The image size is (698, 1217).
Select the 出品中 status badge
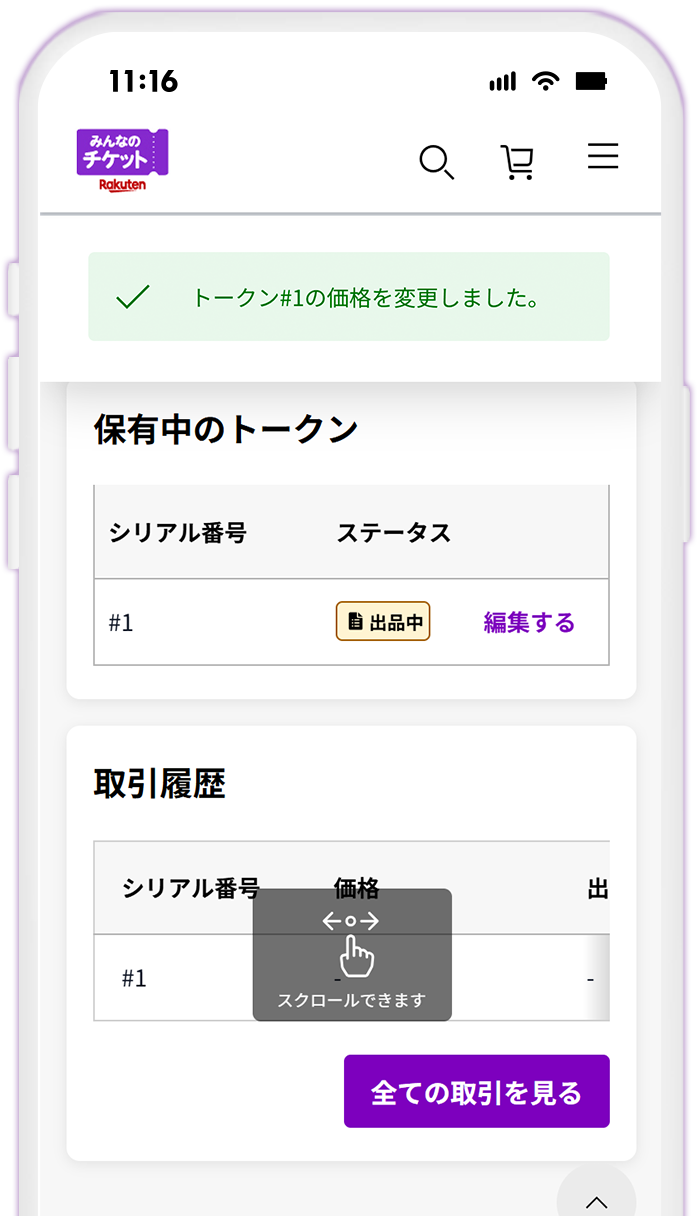(x=383, y=621)
